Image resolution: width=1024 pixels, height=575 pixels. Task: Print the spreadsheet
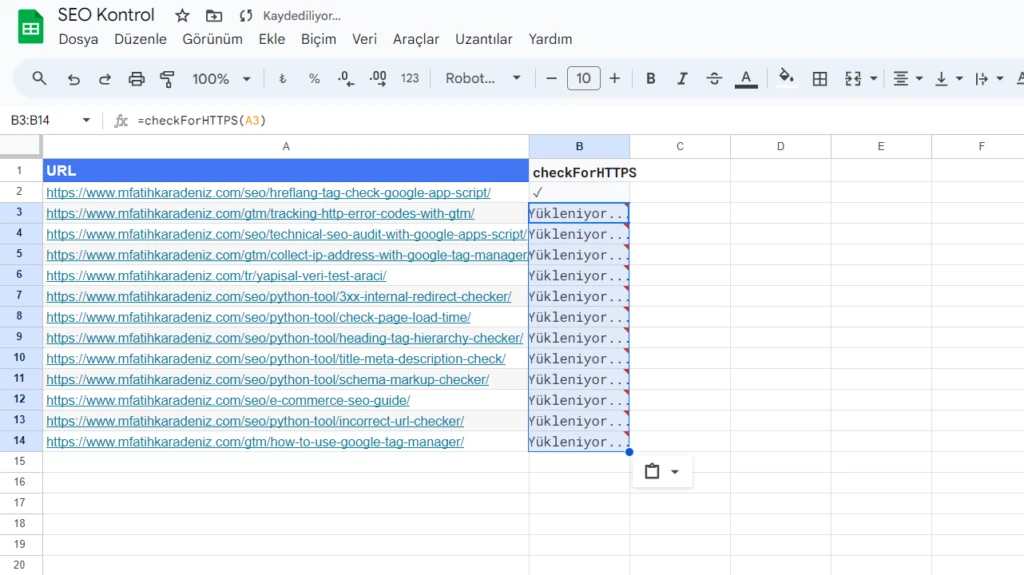pos(137,78)
